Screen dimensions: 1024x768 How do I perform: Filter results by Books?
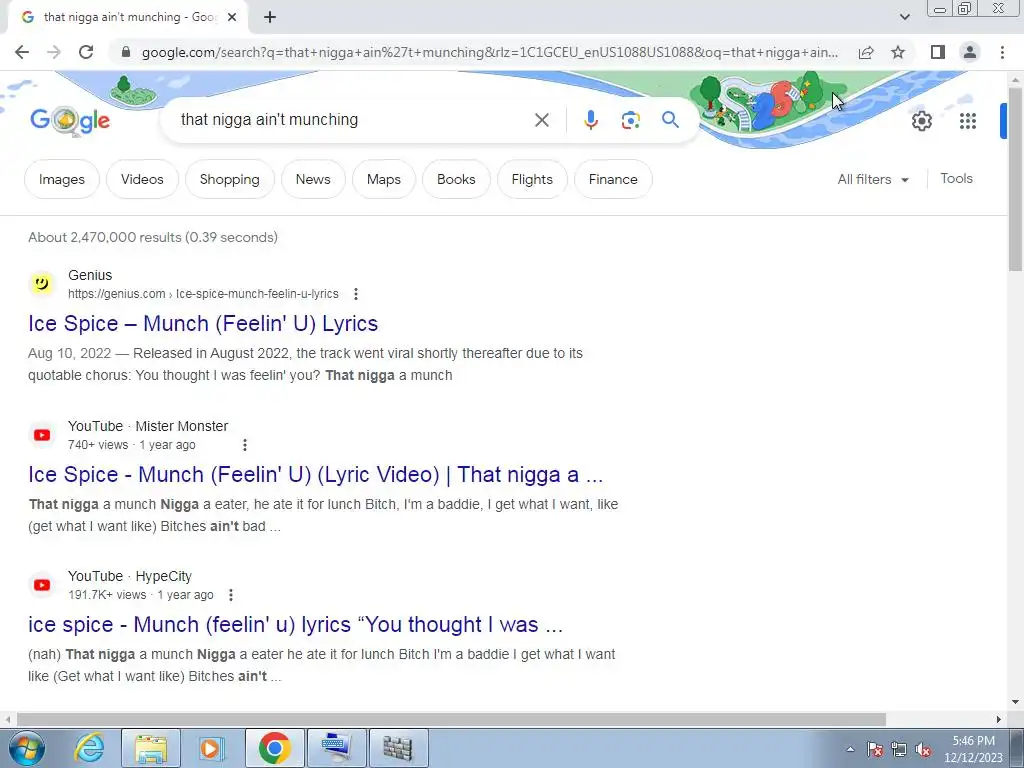pyautogui.click(x=456, y=179)
